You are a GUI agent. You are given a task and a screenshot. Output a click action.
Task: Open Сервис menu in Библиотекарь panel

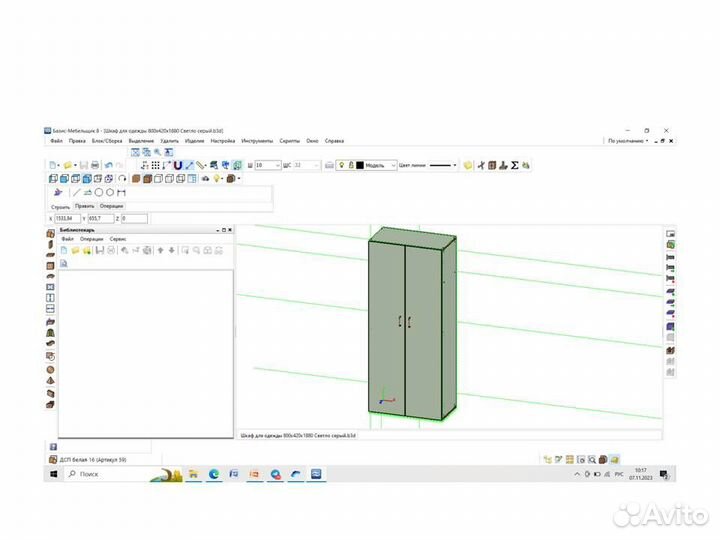tap(118, 239)
